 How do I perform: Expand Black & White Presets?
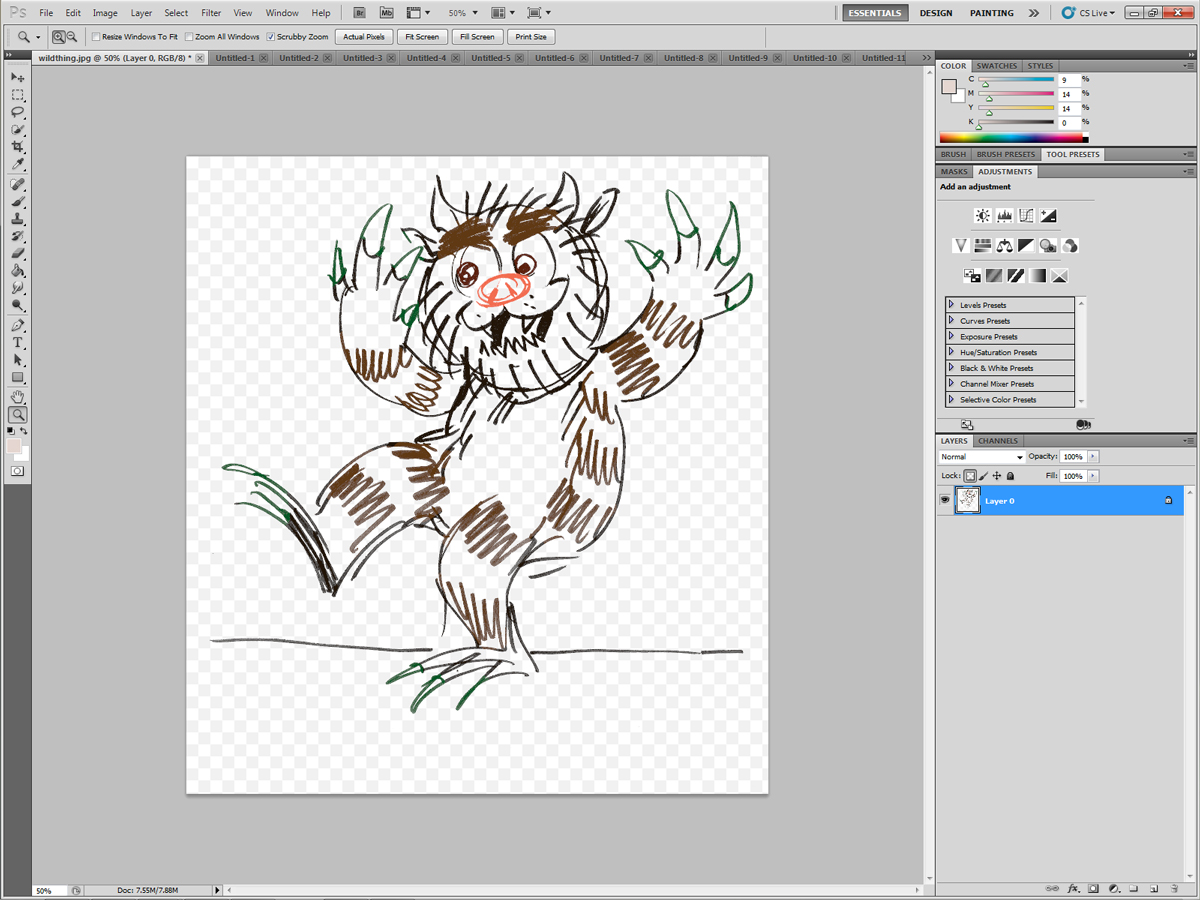pyautogui.click(x=951, y=368)
